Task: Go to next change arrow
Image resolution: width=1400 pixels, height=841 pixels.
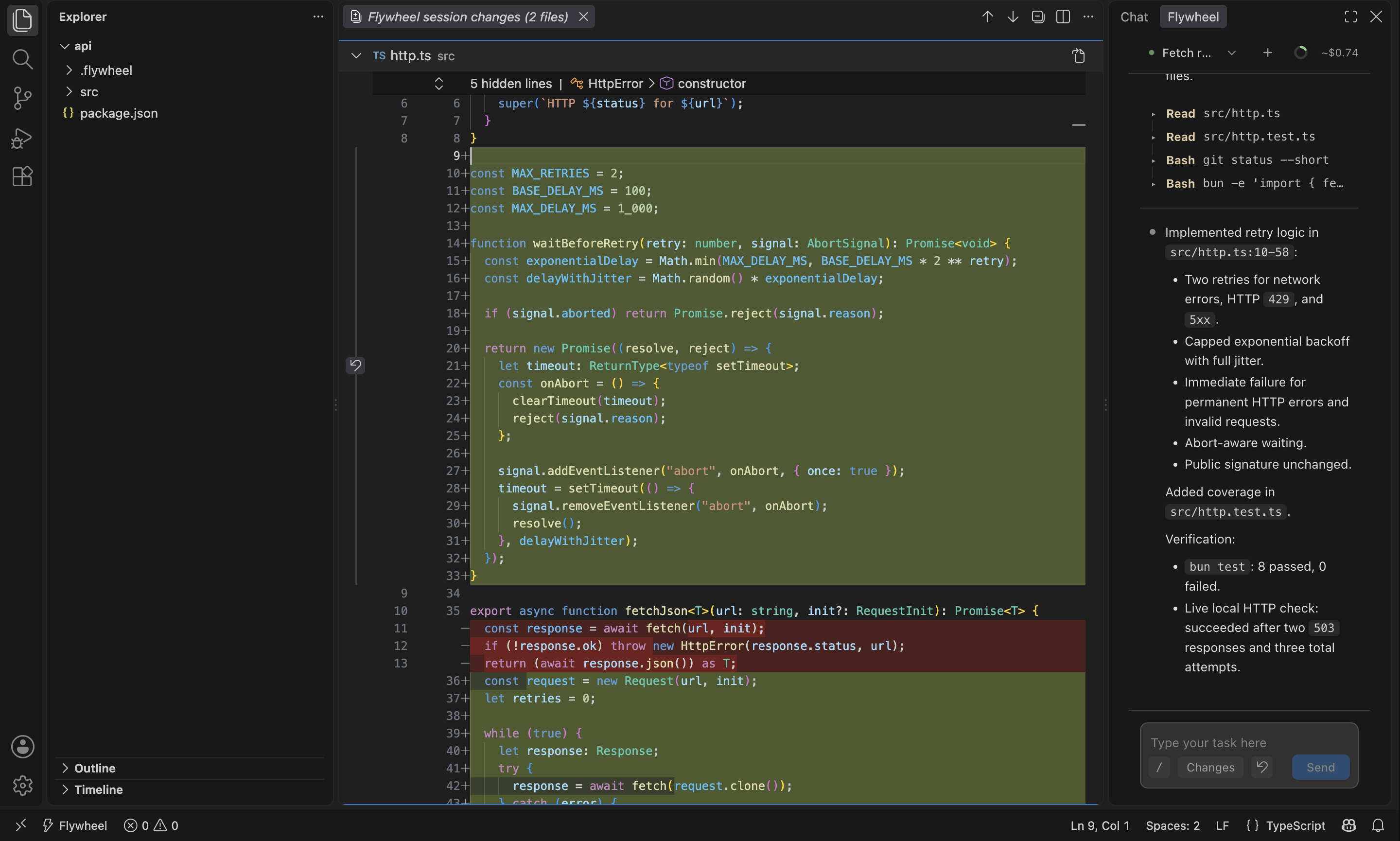Action: pos(1013,17)
